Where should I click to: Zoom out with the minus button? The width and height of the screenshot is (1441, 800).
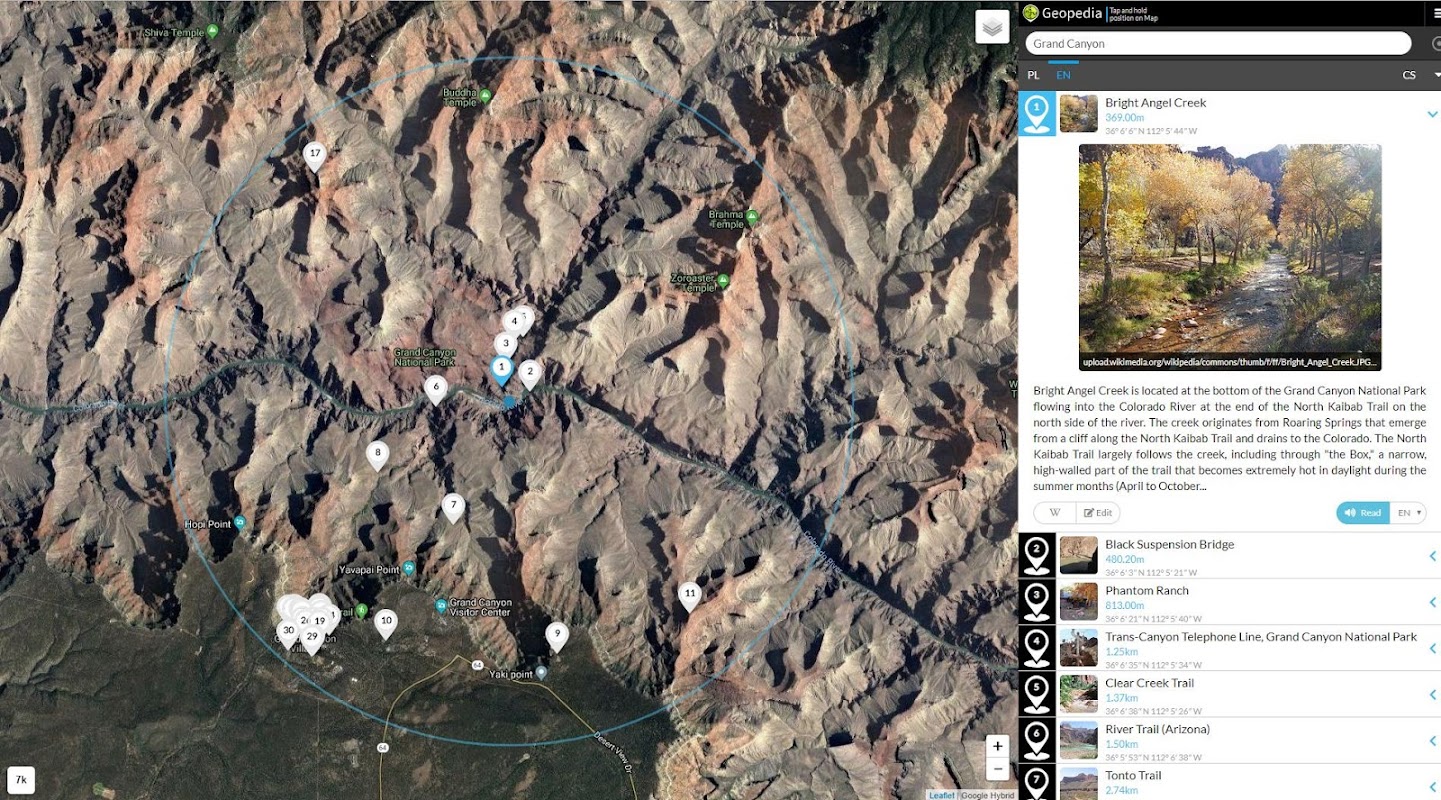[997, 769]
